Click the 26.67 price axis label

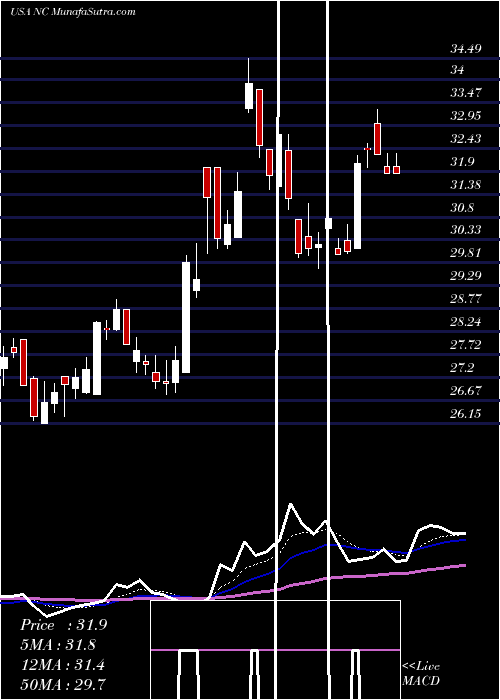point(466,391)
